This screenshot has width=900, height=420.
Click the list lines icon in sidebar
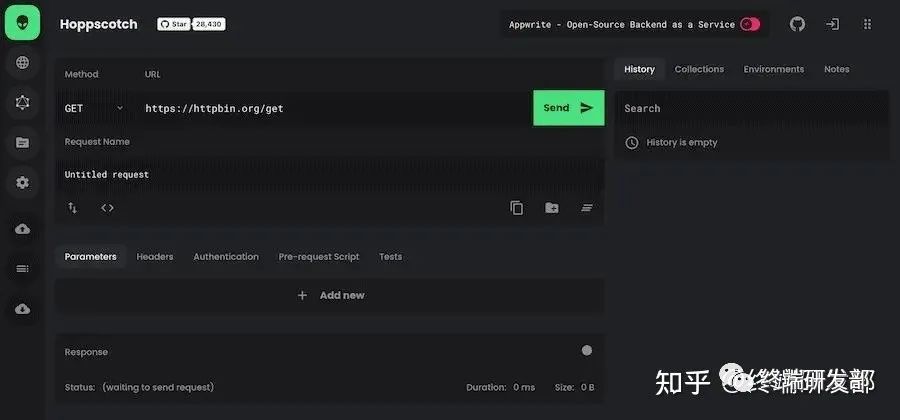coord(22,269)
